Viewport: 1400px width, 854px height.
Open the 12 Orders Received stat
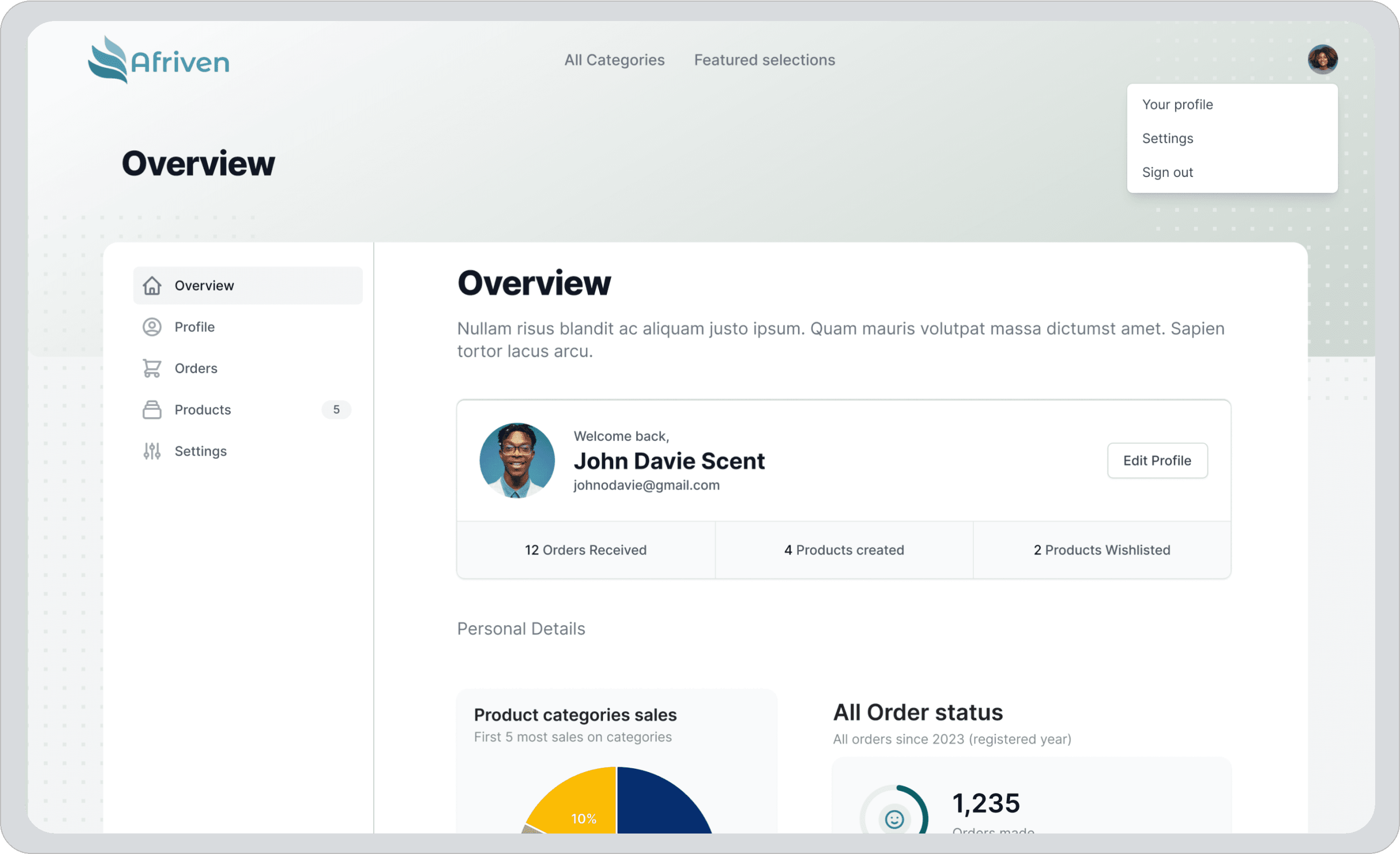(x=586, y=549)
